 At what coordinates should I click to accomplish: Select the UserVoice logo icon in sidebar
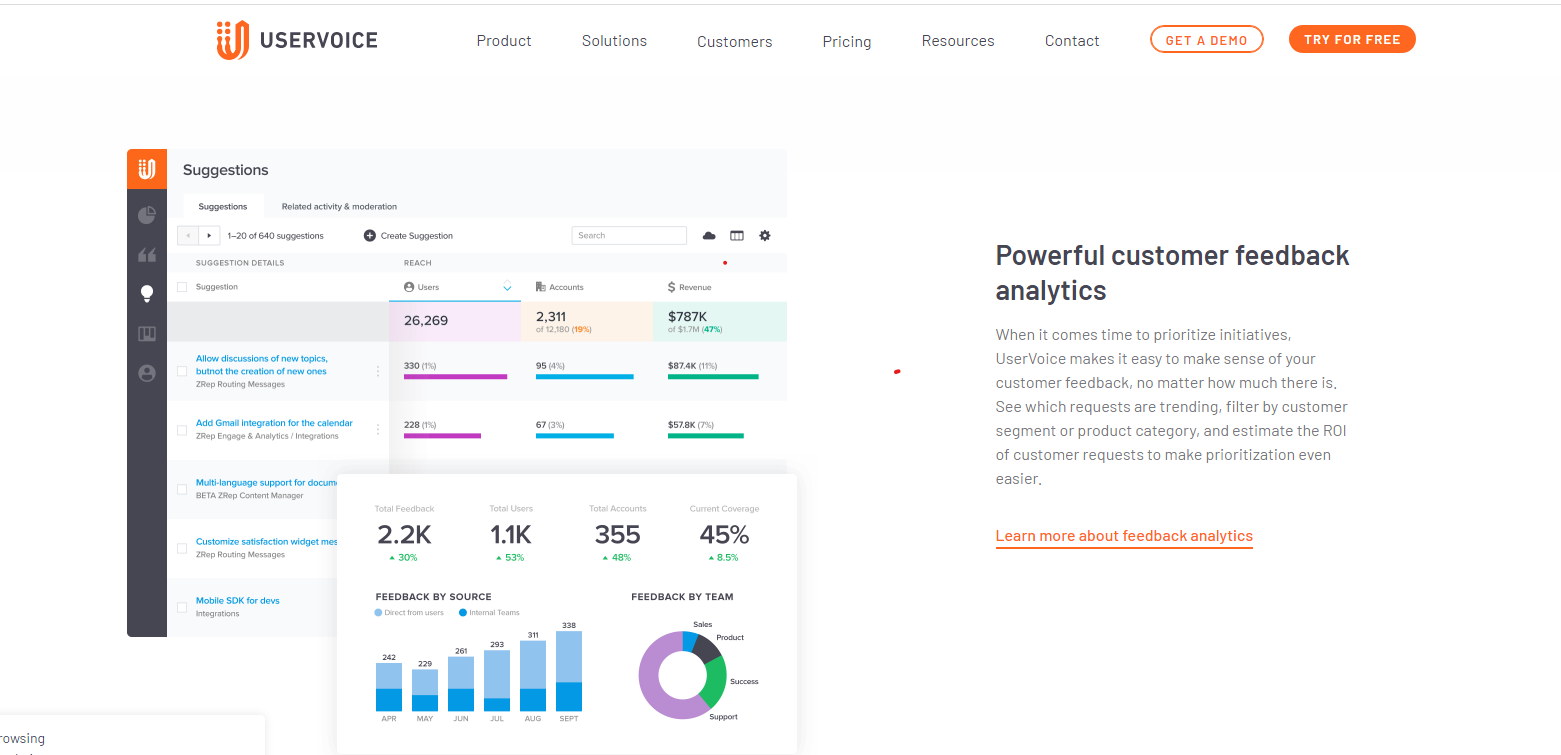[146, 168]
